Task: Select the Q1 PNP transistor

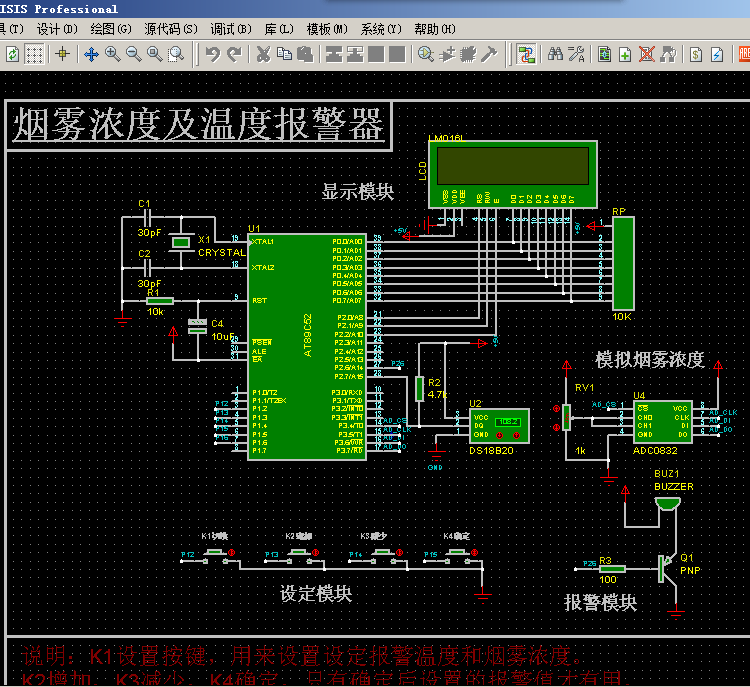Action: pos(668,568)
